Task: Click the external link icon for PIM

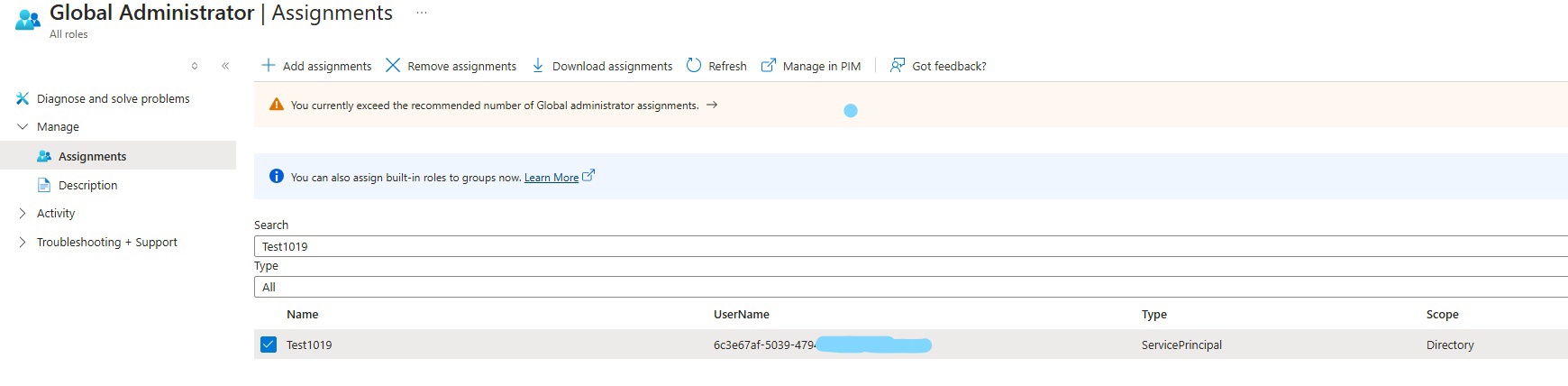Action: click(x=769, y=65)
